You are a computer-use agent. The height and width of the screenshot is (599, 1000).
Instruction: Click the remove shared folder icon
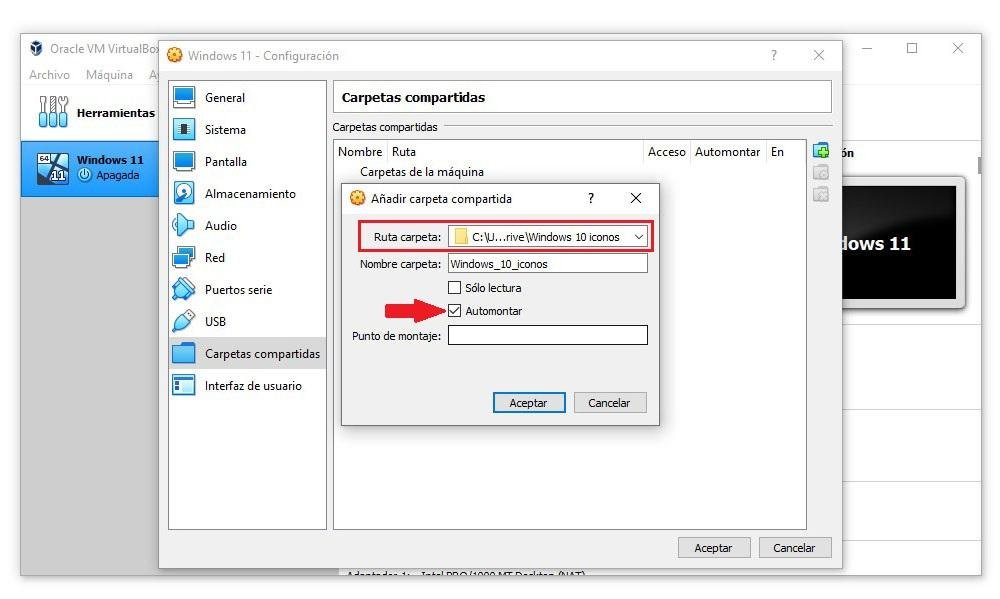821,193
